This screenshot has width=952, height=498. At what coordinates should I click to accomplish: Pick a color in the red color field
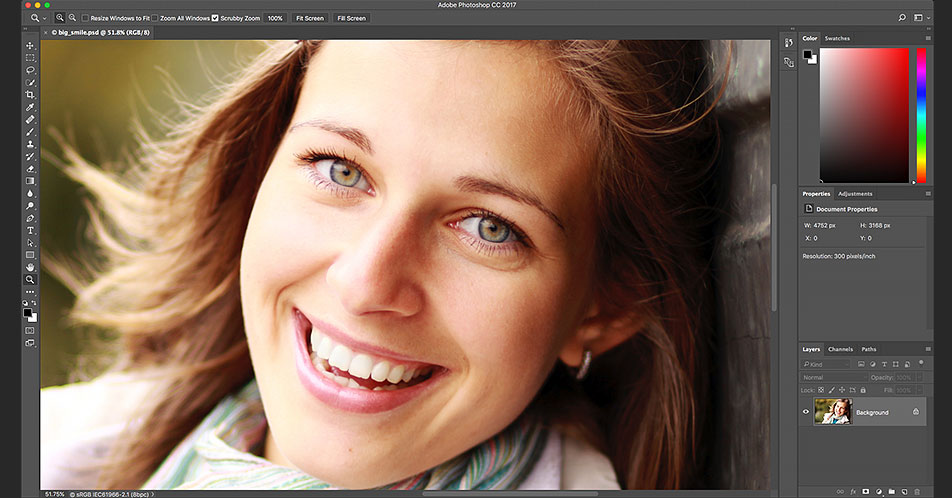[x=864, y=115]
